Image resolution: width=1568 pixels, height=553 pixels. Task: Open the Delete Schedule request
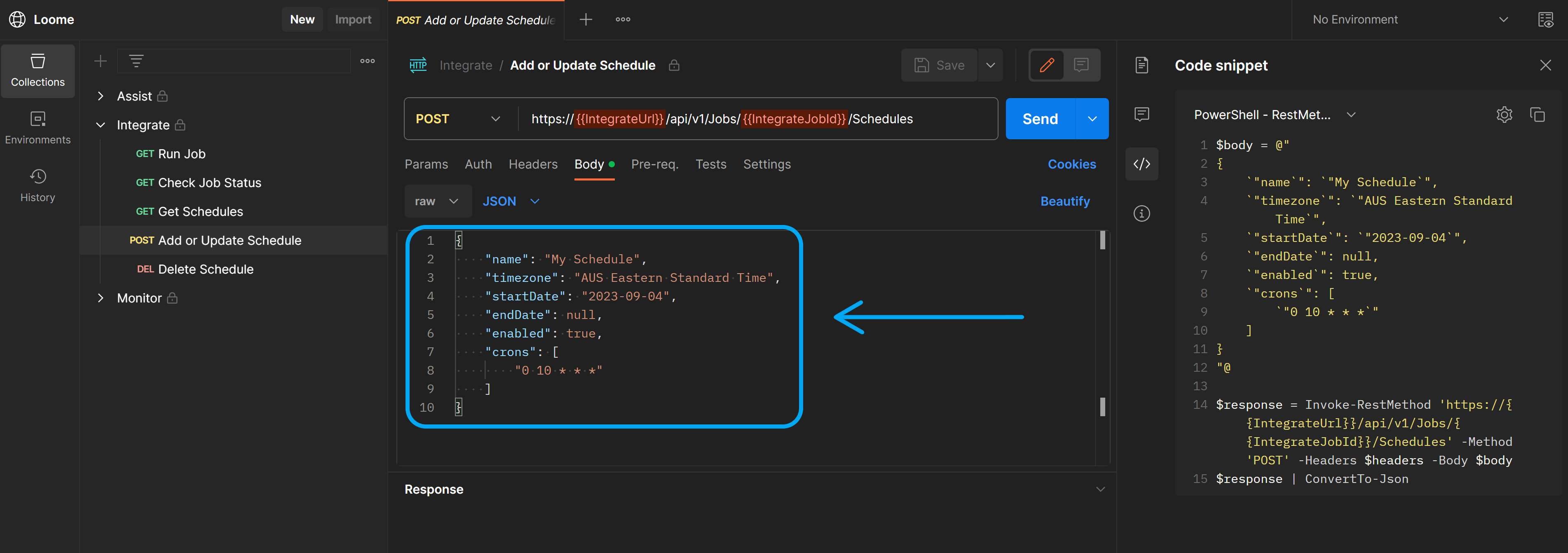[x=195, y=269]
